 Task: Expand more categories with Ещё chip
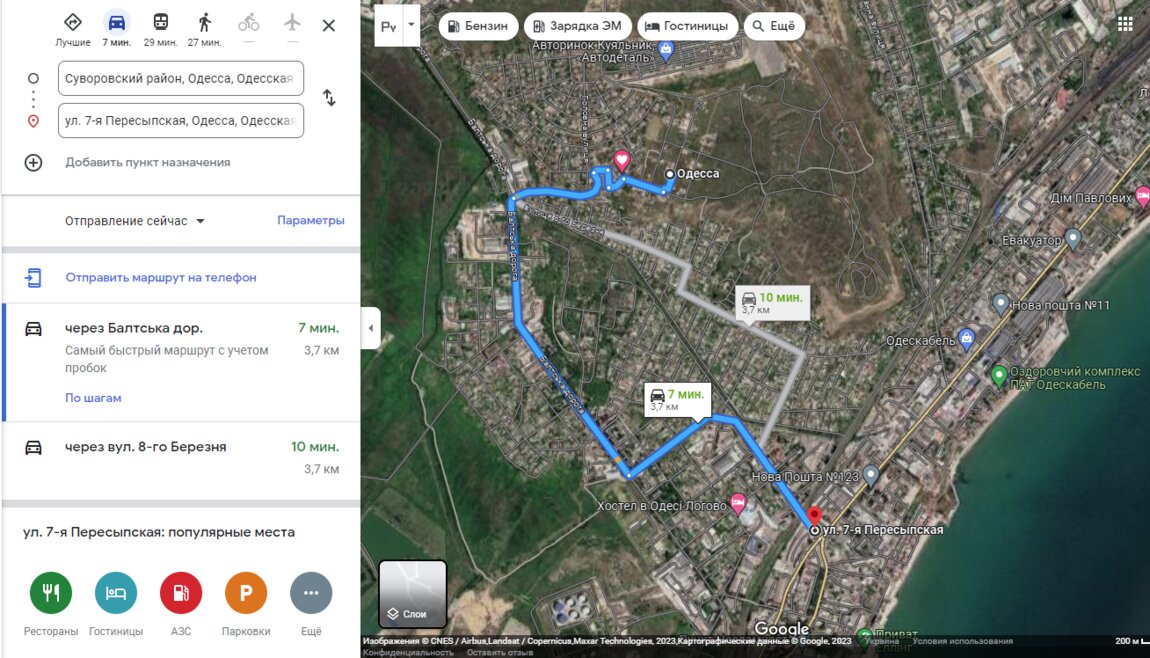(x=774, y=26)
